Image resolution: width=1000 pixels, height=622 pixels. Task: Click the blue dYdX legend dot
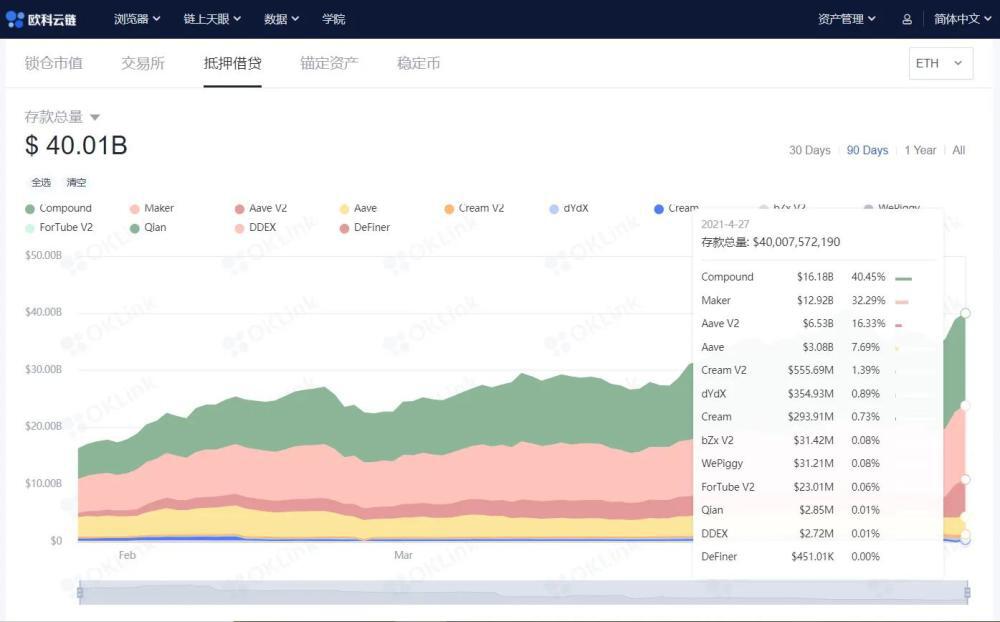(553, 208)
